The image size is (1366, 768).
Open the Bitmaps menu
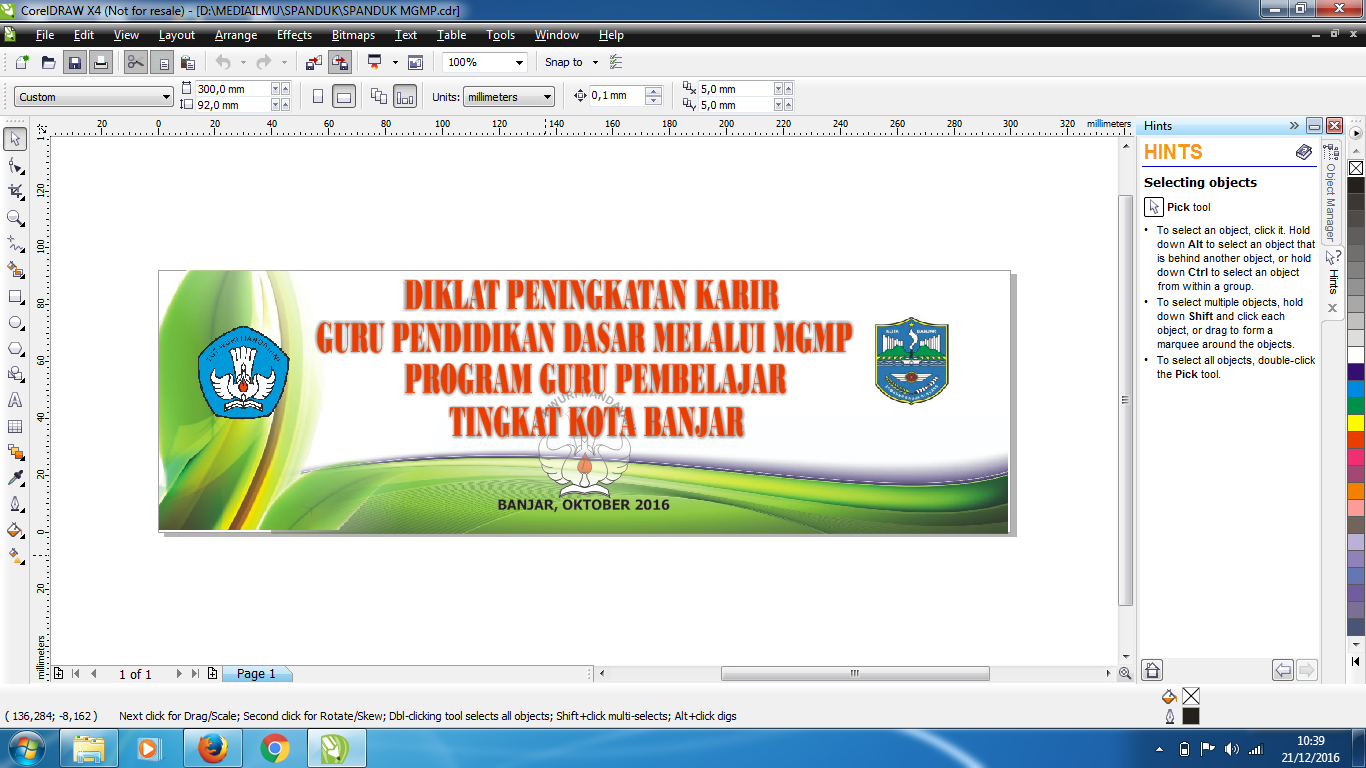352,35
